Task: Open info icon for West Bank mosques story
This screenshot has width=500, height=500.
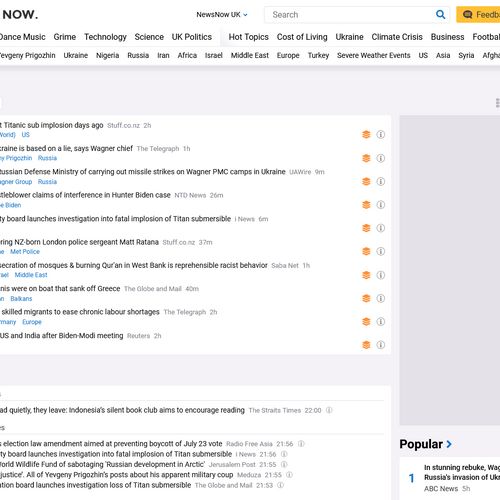Action: tap(381, 275)
